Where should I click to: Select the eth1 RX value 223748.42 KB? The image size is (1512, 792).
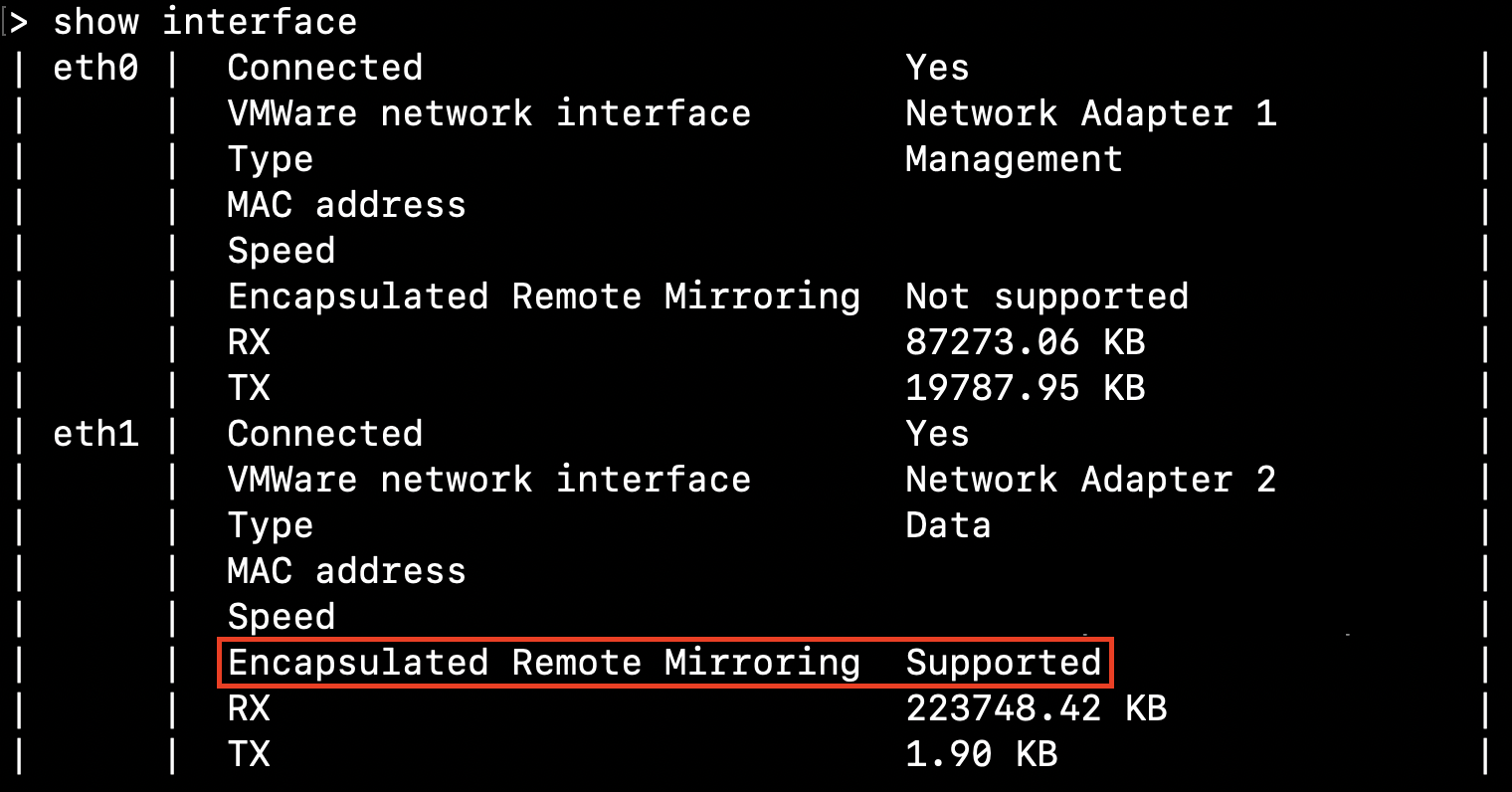click(1036, 708)
